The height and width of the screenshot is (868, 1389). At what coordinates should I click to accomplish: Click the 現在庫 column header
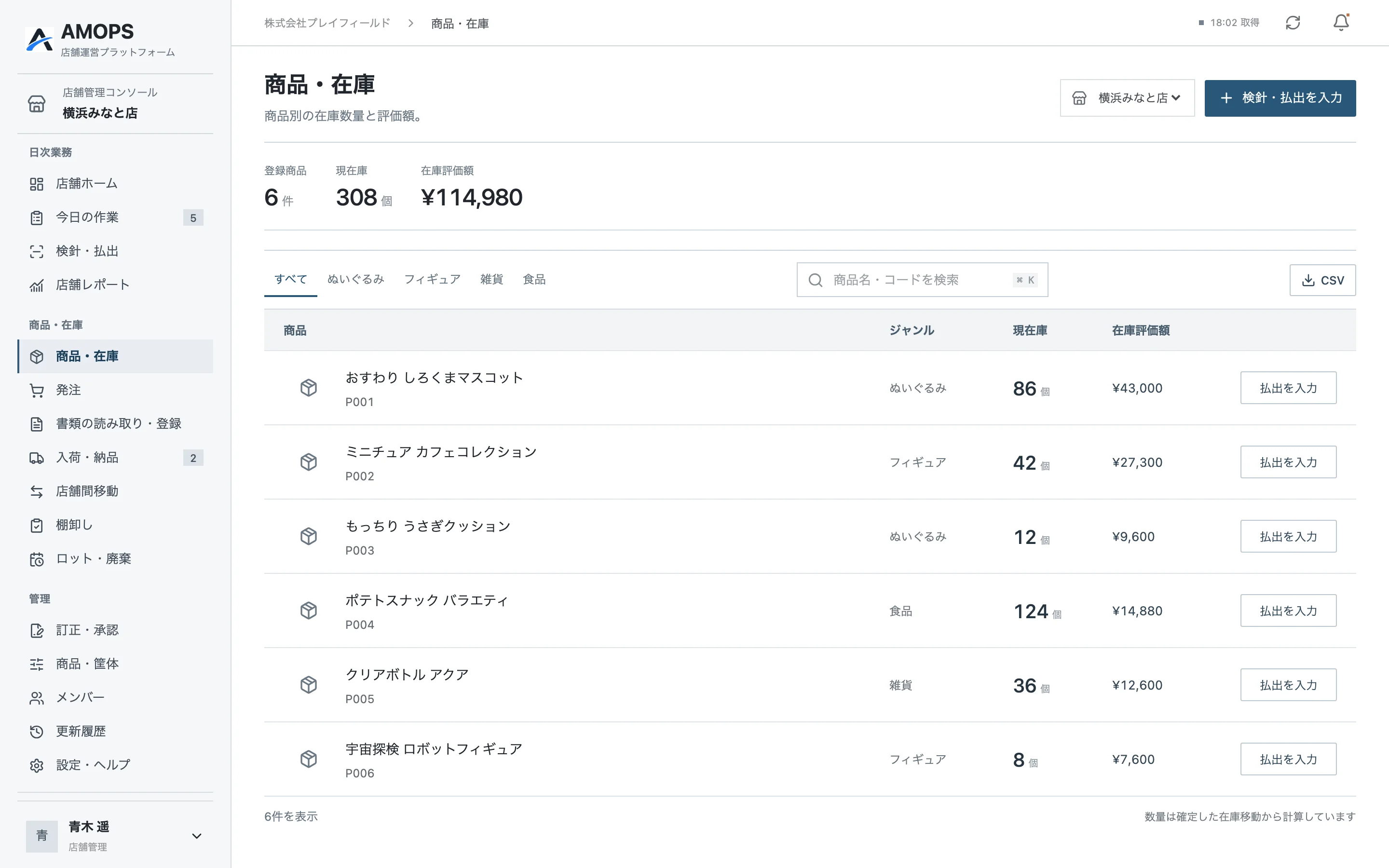point(1030,331)
